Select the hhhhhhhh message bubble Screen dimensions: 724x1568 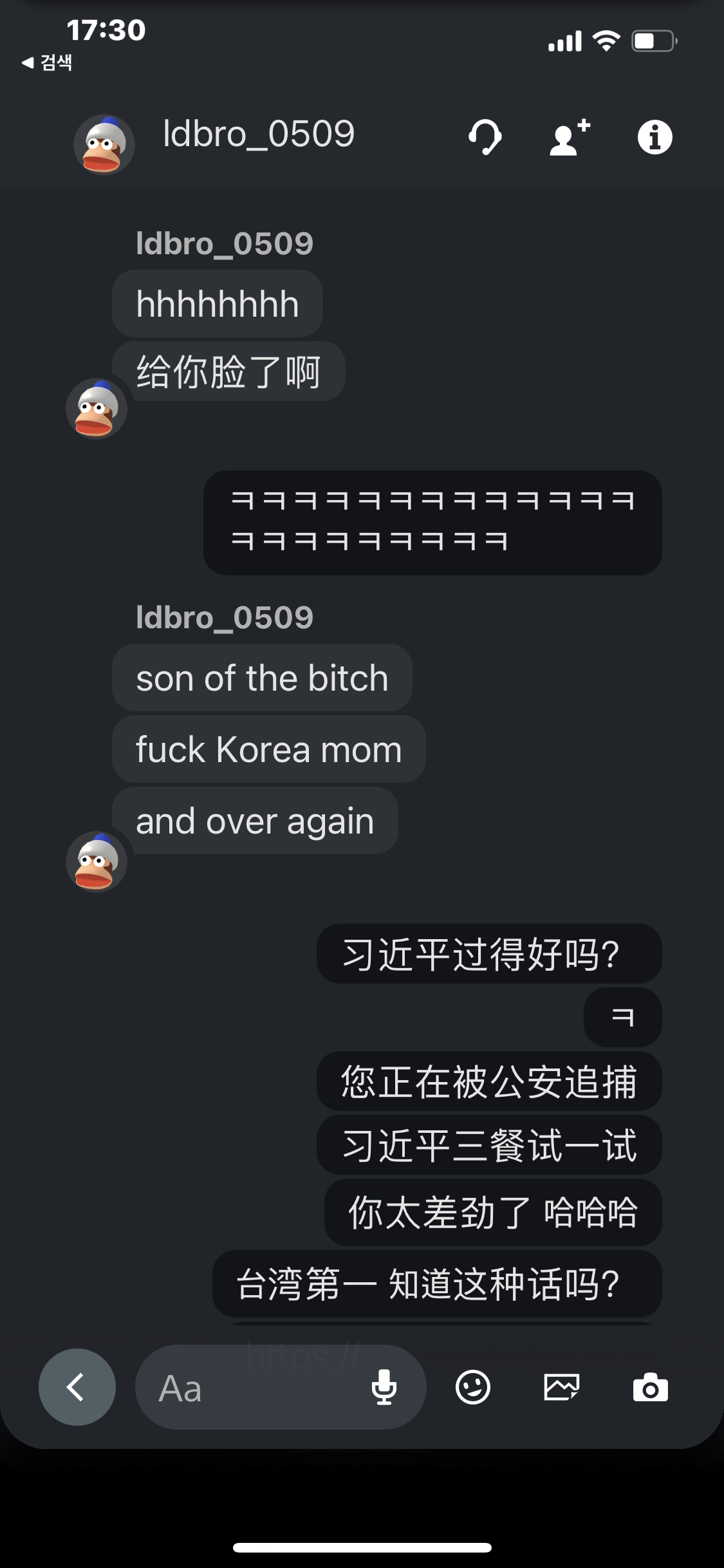tap(218, 303)
